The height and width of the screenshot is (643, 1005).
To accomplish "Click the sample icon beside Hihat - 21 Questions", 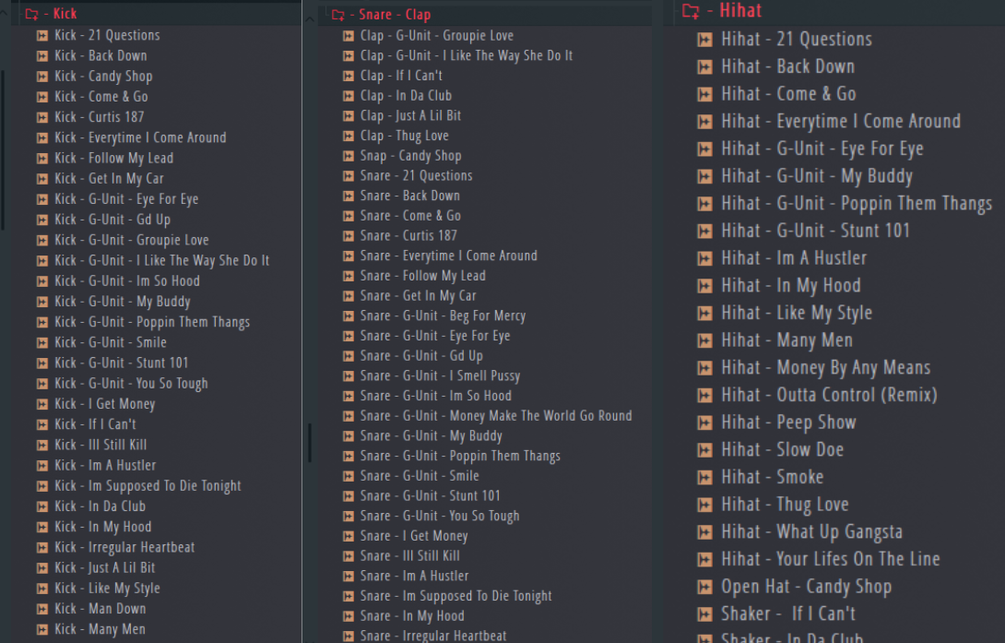I will [705, 40].
